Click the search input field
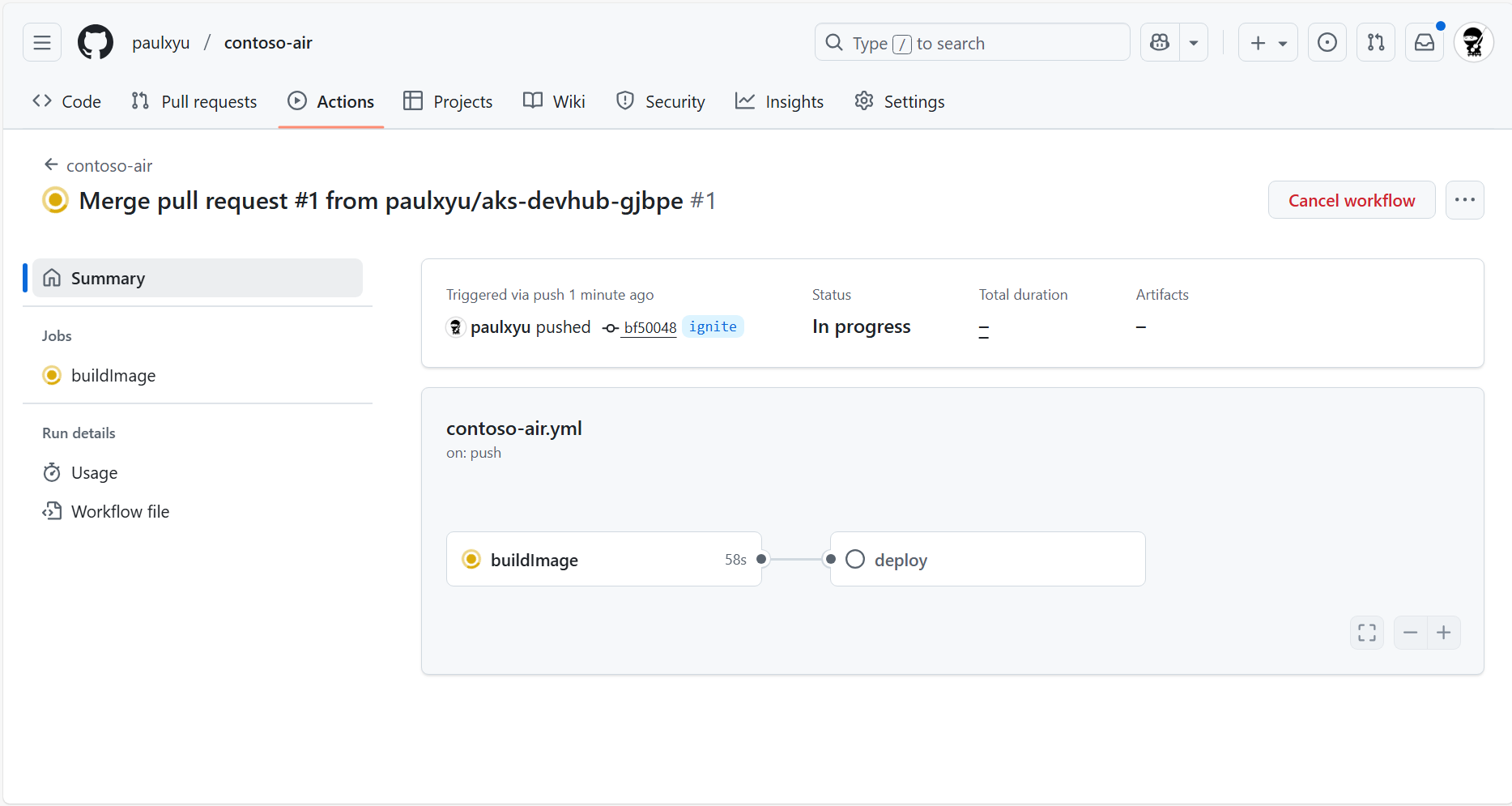The height and width of the screenshot is (806, 1512). (x=972, y=42)
